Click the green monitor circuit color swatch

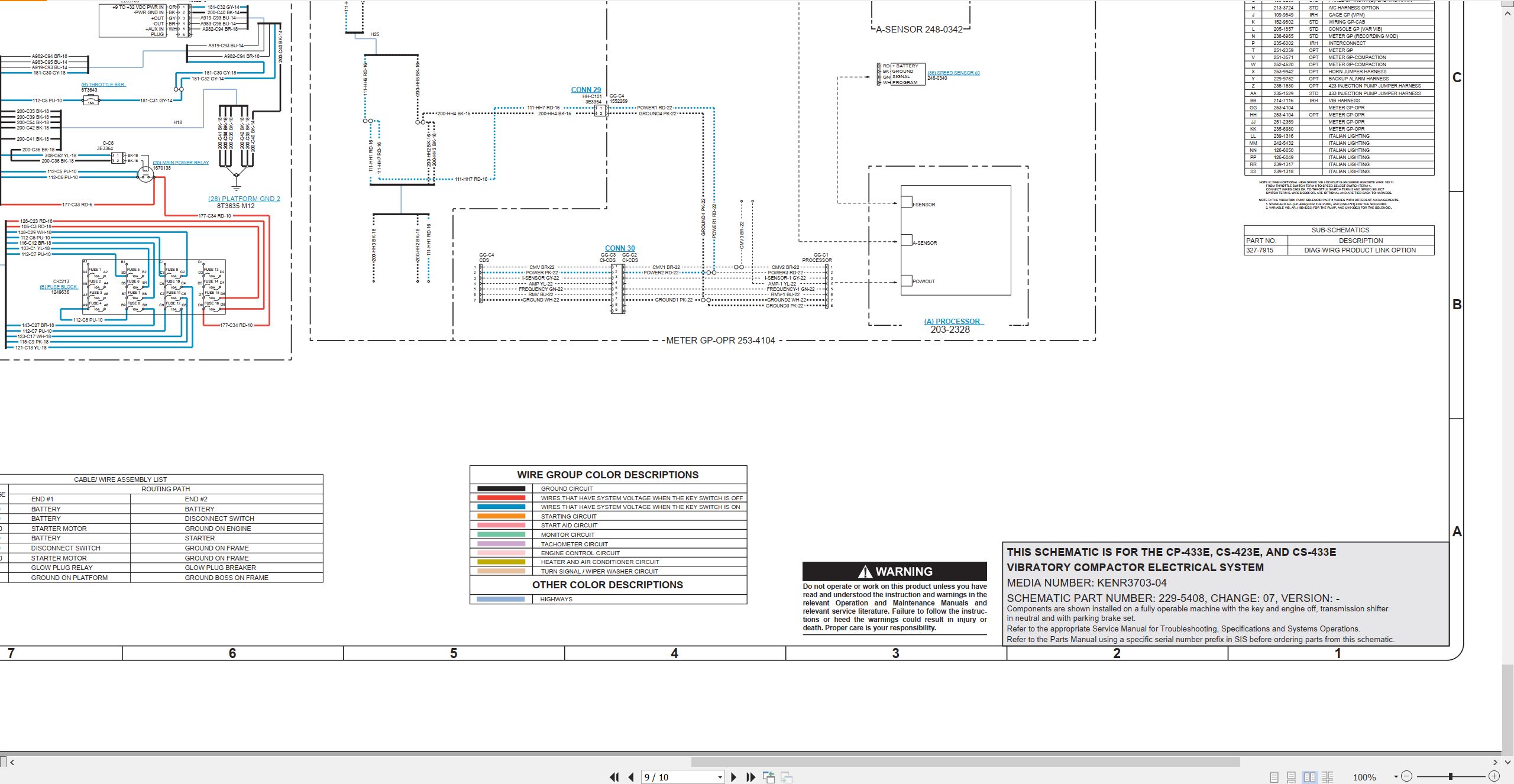[x=501, y=534]
